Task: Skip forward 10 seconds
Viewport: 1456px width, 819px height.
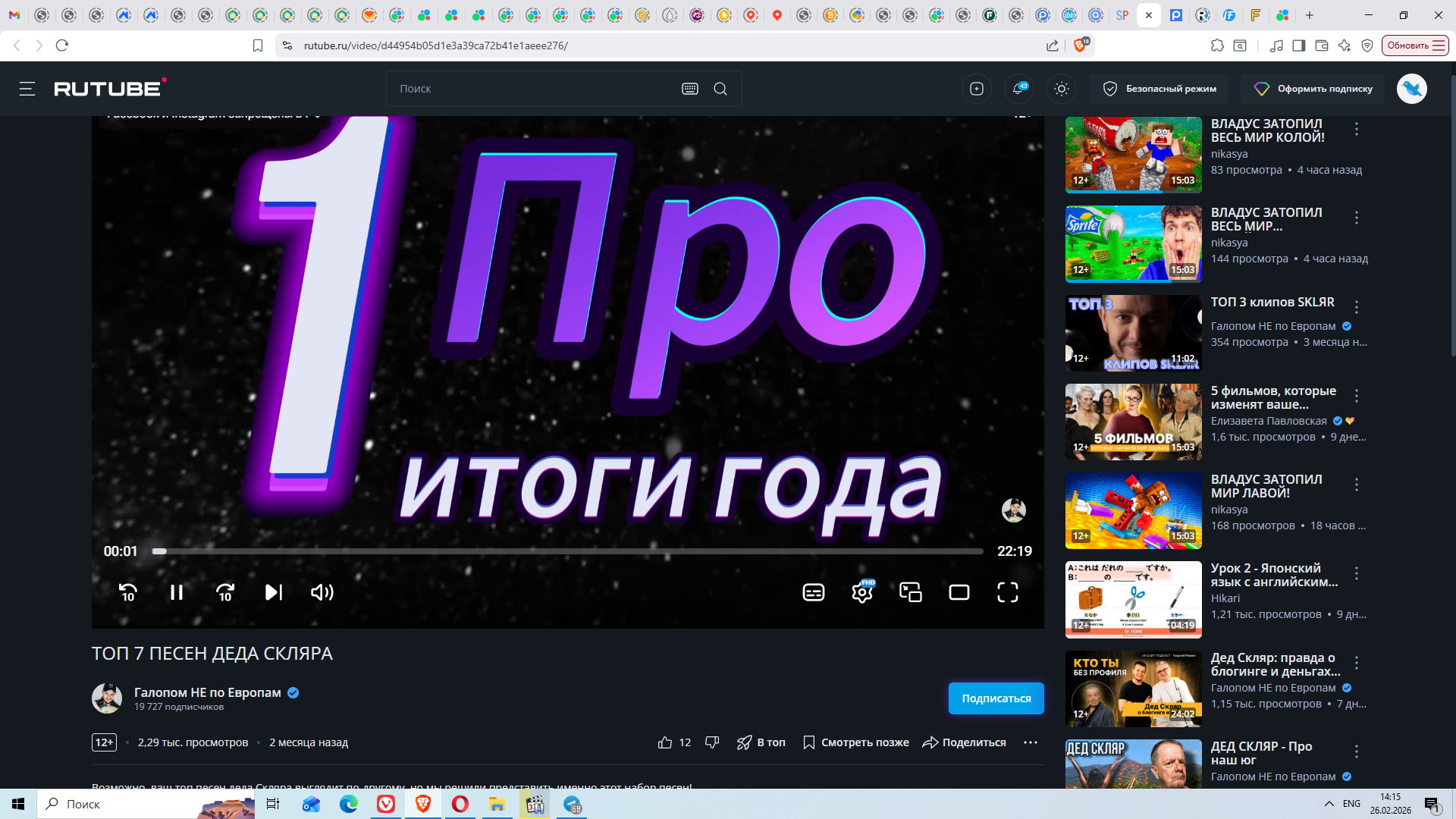Action: click(225, 592)
